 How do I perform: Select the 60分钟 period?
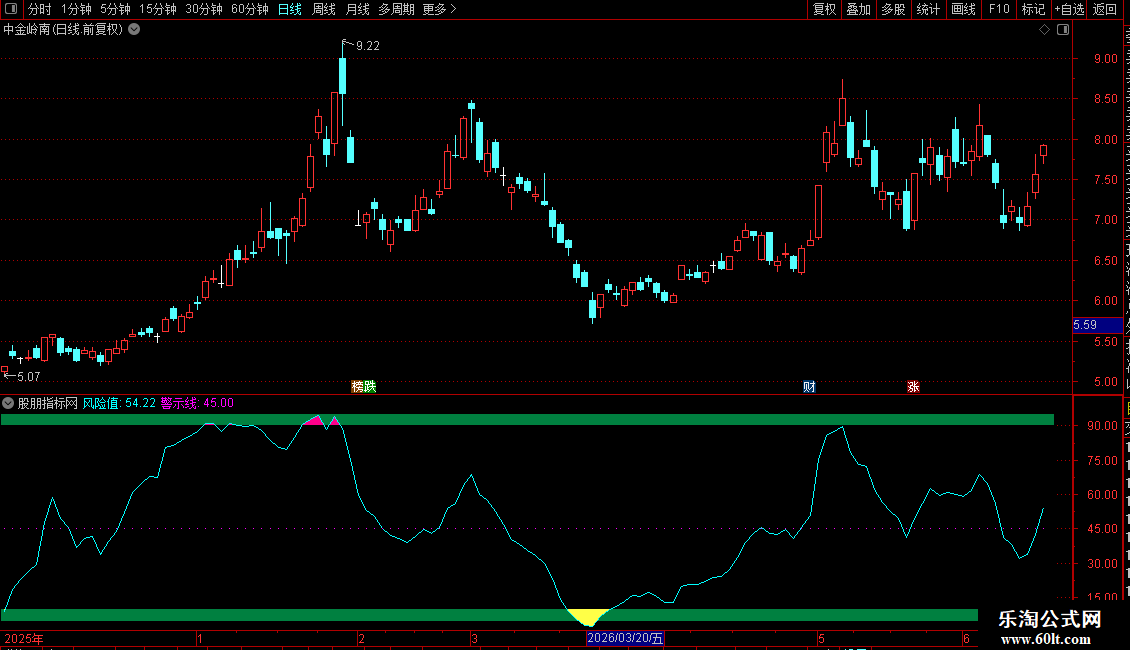(x=250, y=9)
